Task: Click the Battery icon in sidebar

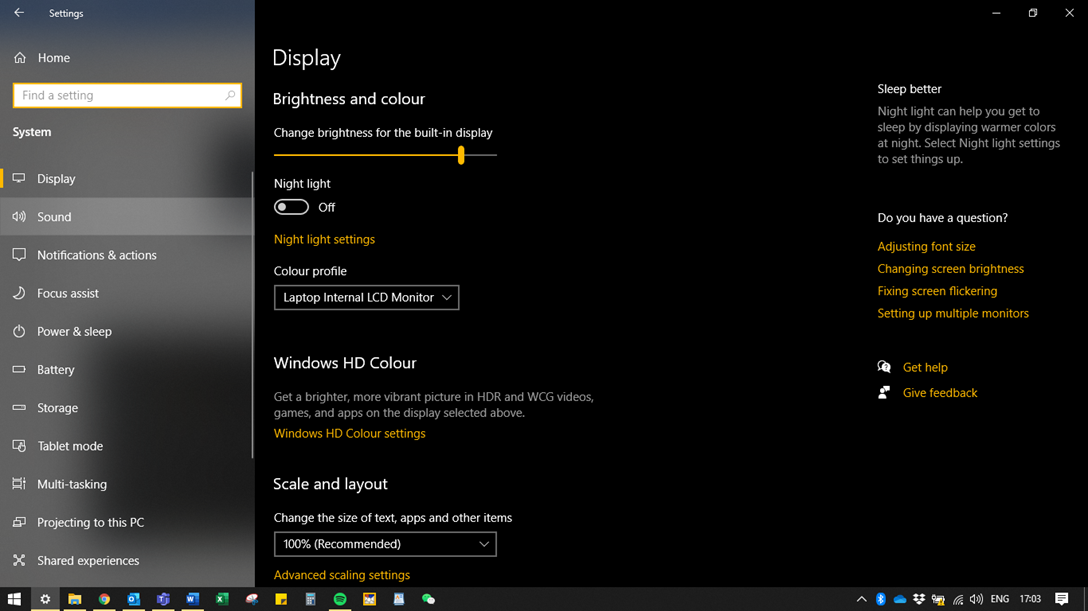Action: (19, 369)
